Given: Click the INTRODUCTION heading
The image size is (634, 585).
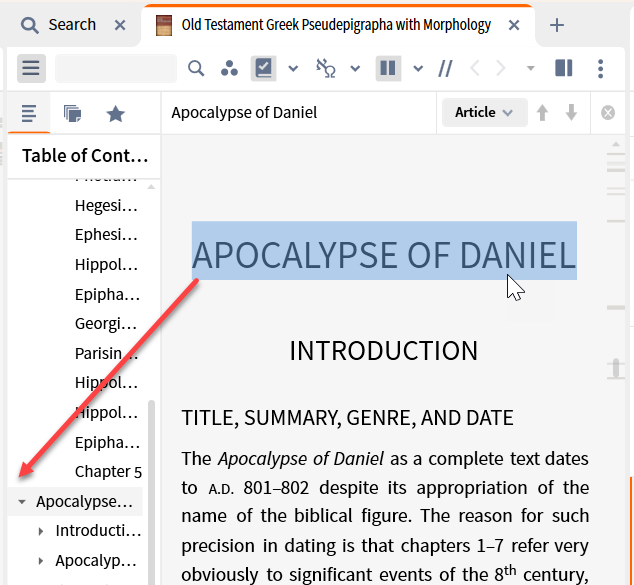Looking at the screenshot, I should 383,351.
